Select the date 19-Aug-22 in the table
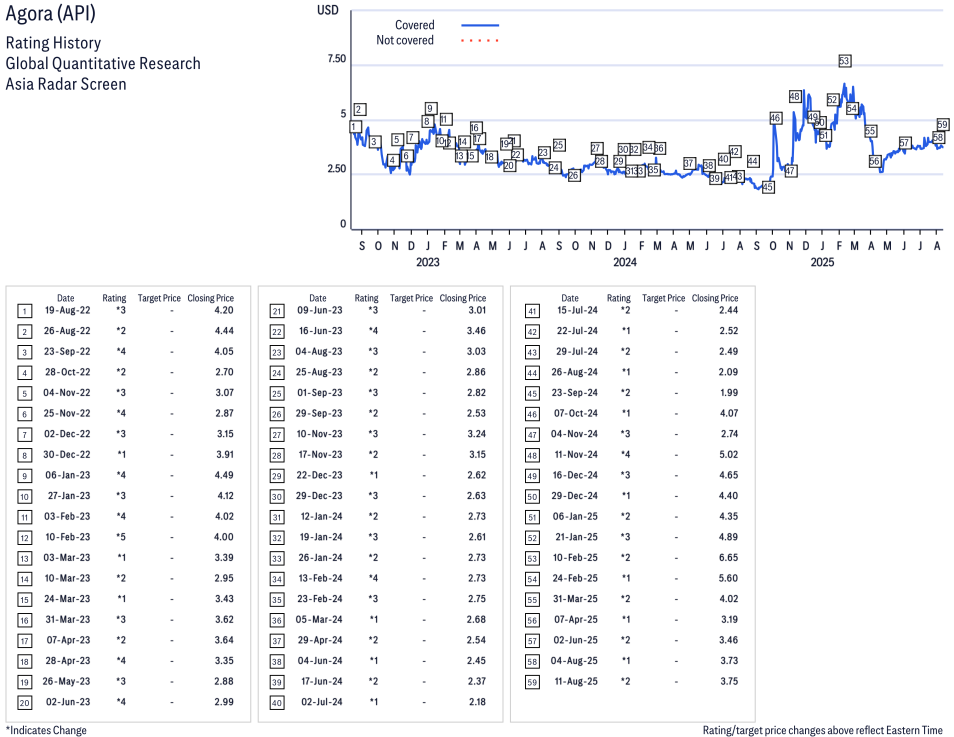The image size is (954, 737). click(68, 310)
